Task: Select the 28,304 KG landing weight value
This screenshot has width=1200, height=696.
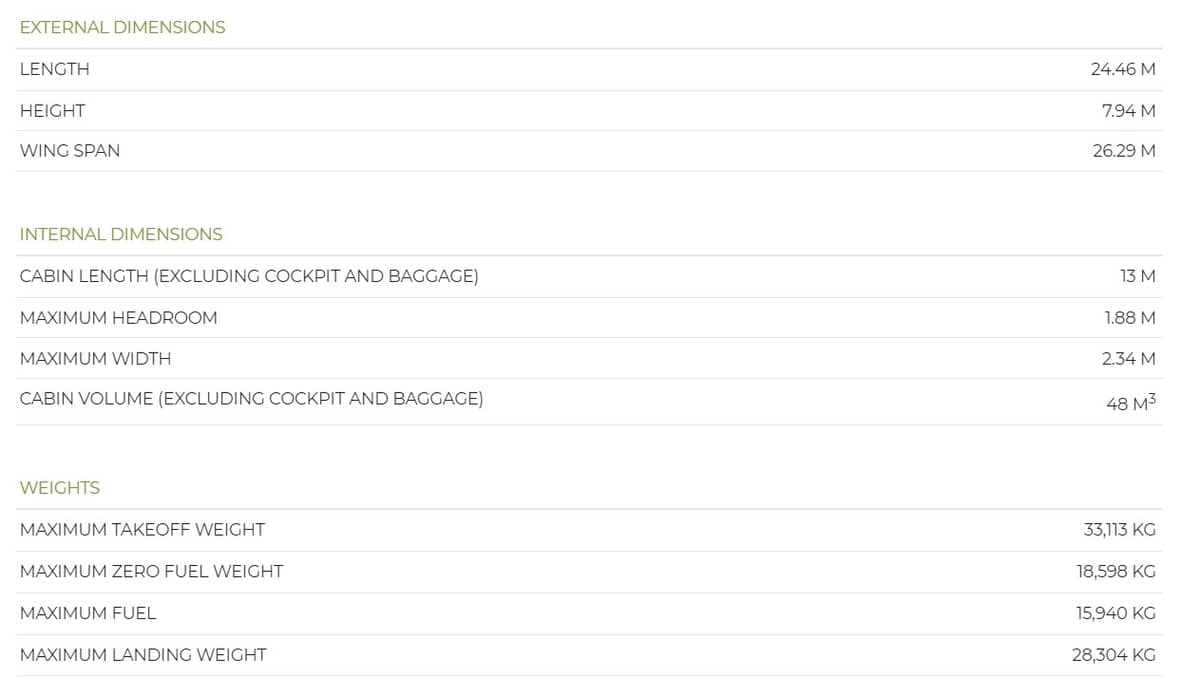Action: (1114, 656)
